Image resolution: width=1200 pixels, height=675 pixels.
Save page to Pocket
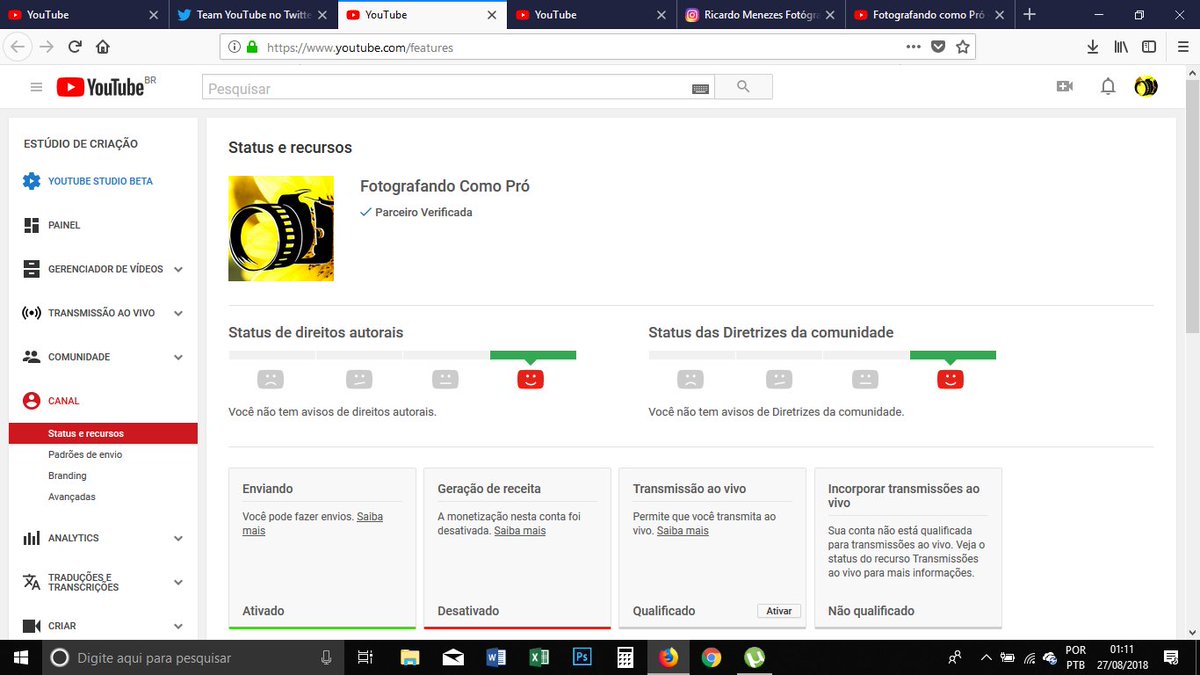[938, 46]
